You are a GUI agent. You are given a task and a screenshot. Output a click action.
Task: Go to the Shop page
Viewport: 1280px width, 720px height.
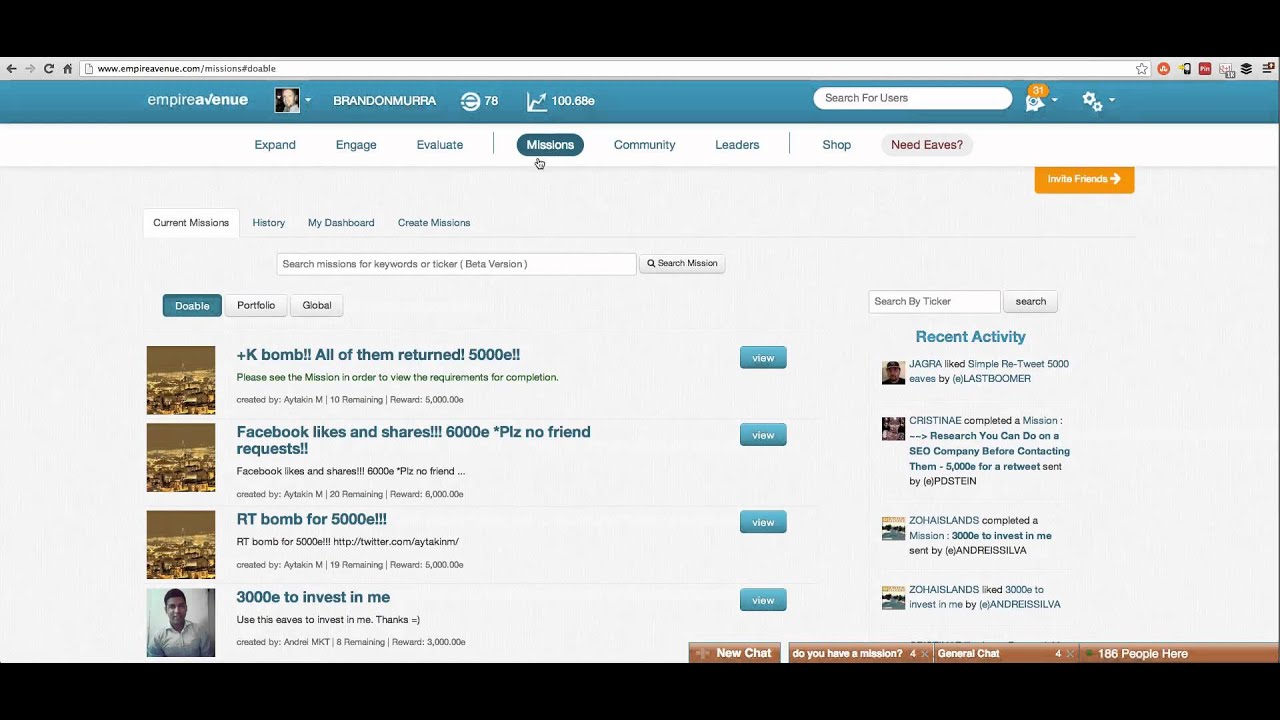[x=837, y=145]
